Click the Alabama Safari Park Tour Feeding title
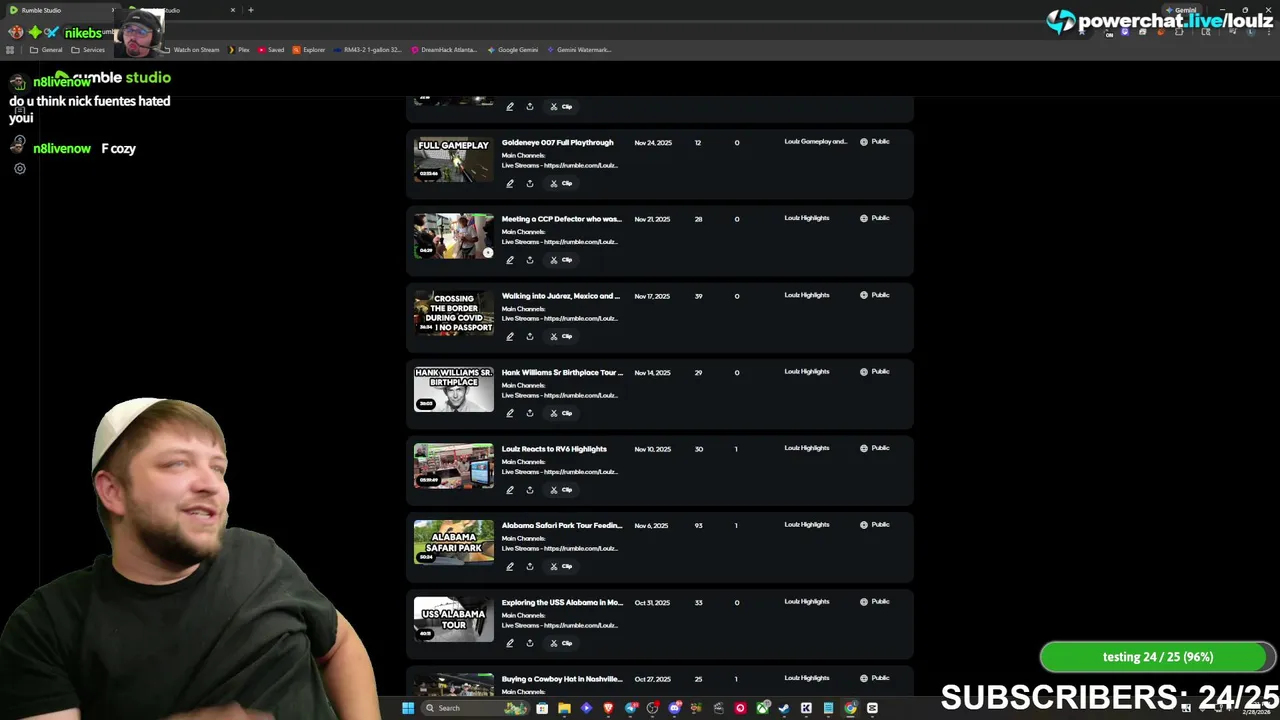This screenshot has width=1280, height=720. click(x=562, y=526)
